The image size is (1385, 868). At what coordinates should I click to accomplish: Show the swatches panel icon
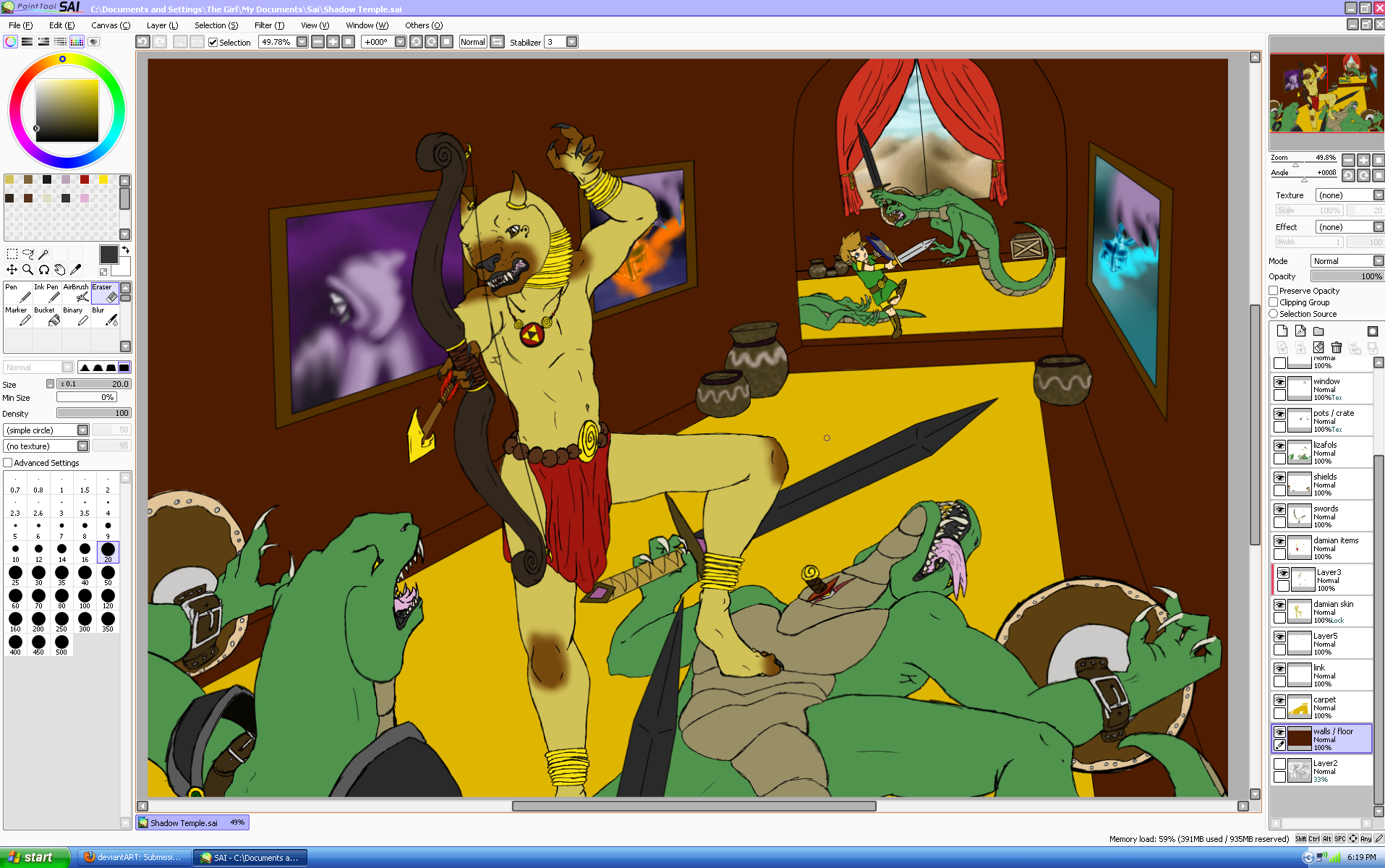click(77, 42)
